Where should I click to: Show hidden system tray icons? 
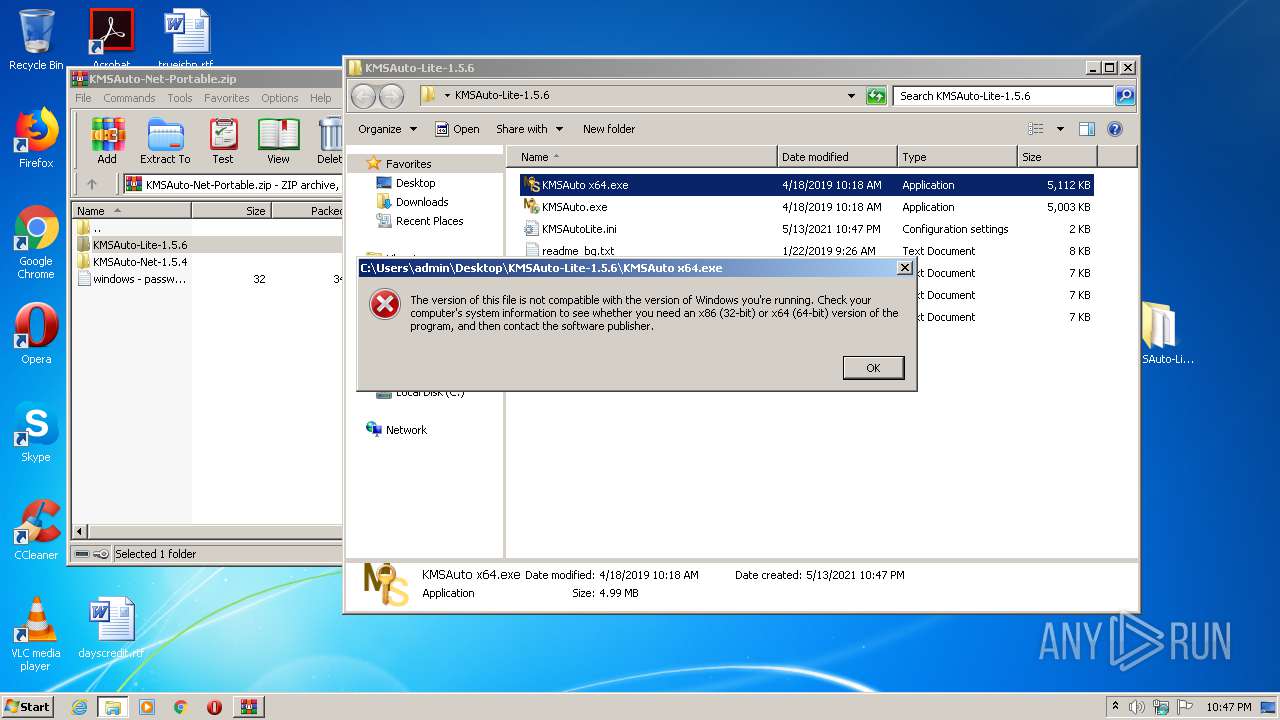[1116, 707]
